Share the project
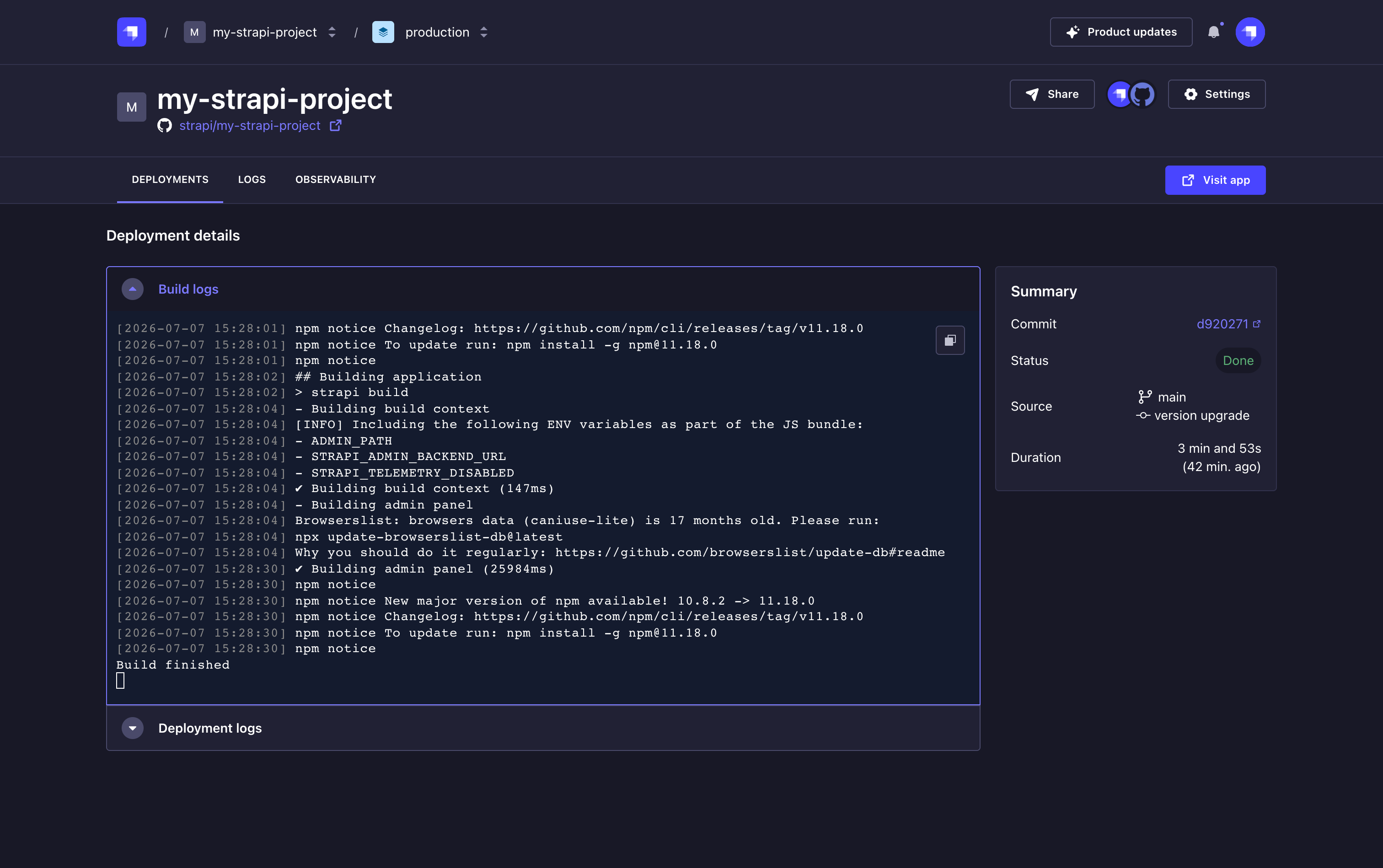Screen dimensions: 1383x868 (1052, 94)
